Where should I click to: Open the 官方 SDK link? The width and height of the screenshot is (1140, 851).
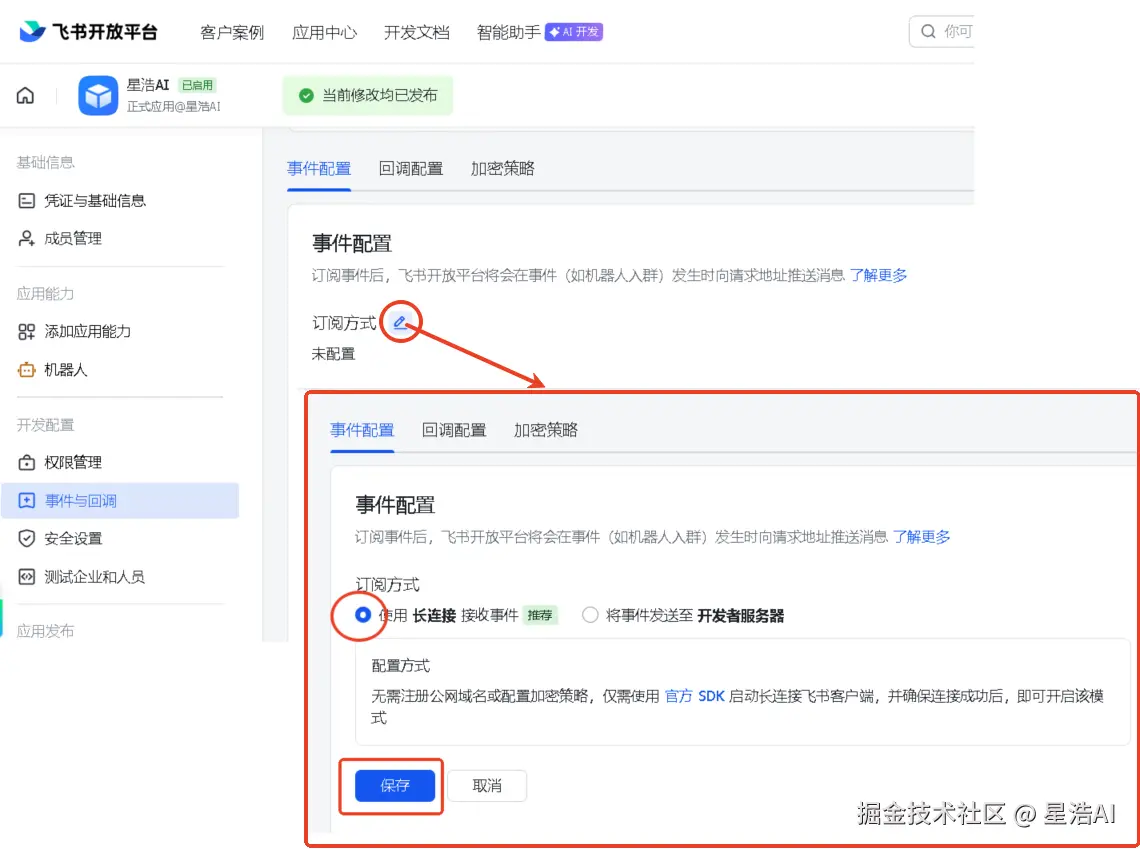point(694,696)
